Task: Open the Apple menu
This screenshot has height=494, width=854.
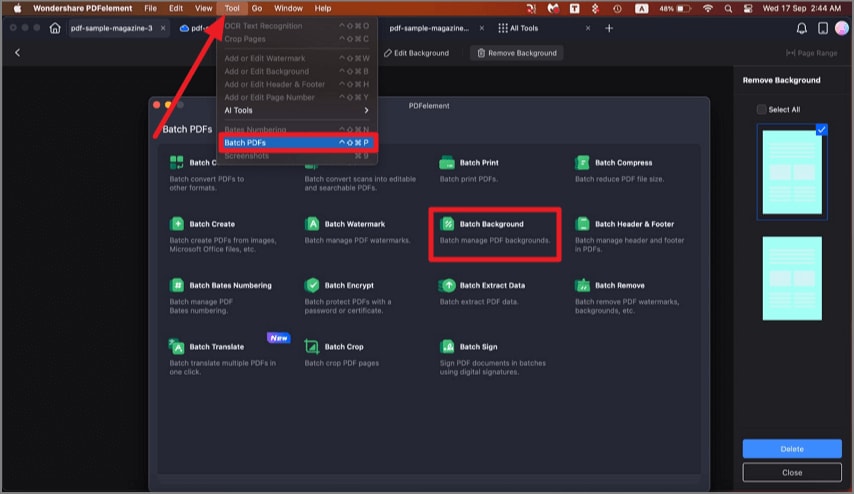Action: 17,8
